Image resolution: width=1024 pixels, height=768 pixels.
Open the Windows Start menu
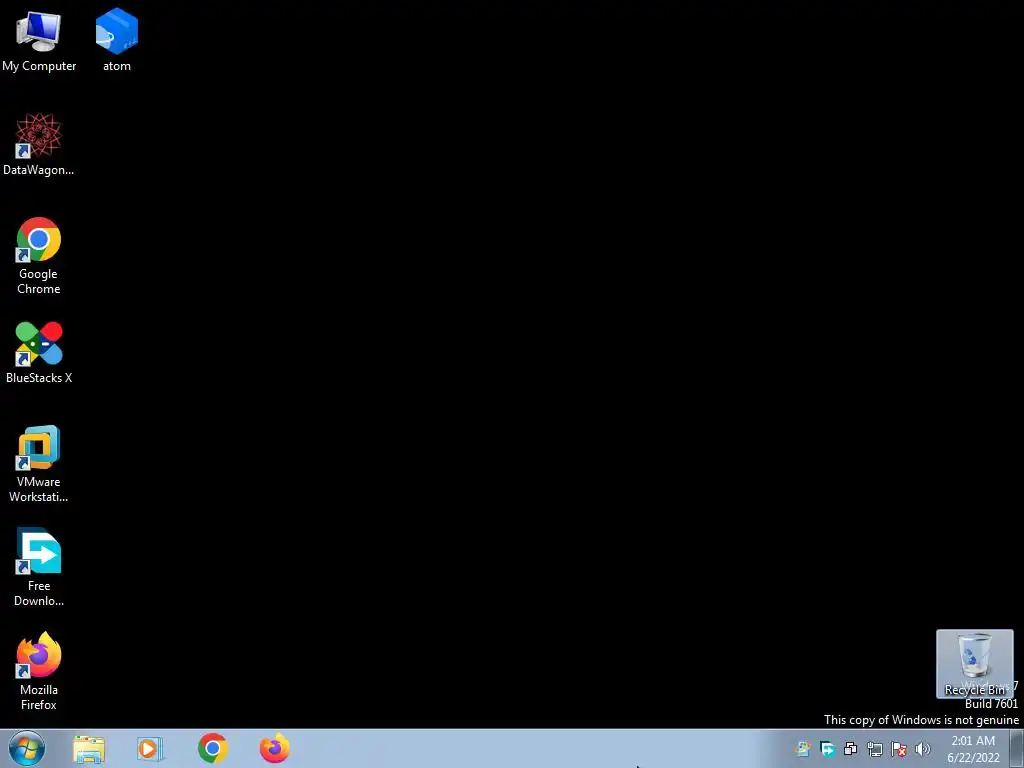point(27,748)
